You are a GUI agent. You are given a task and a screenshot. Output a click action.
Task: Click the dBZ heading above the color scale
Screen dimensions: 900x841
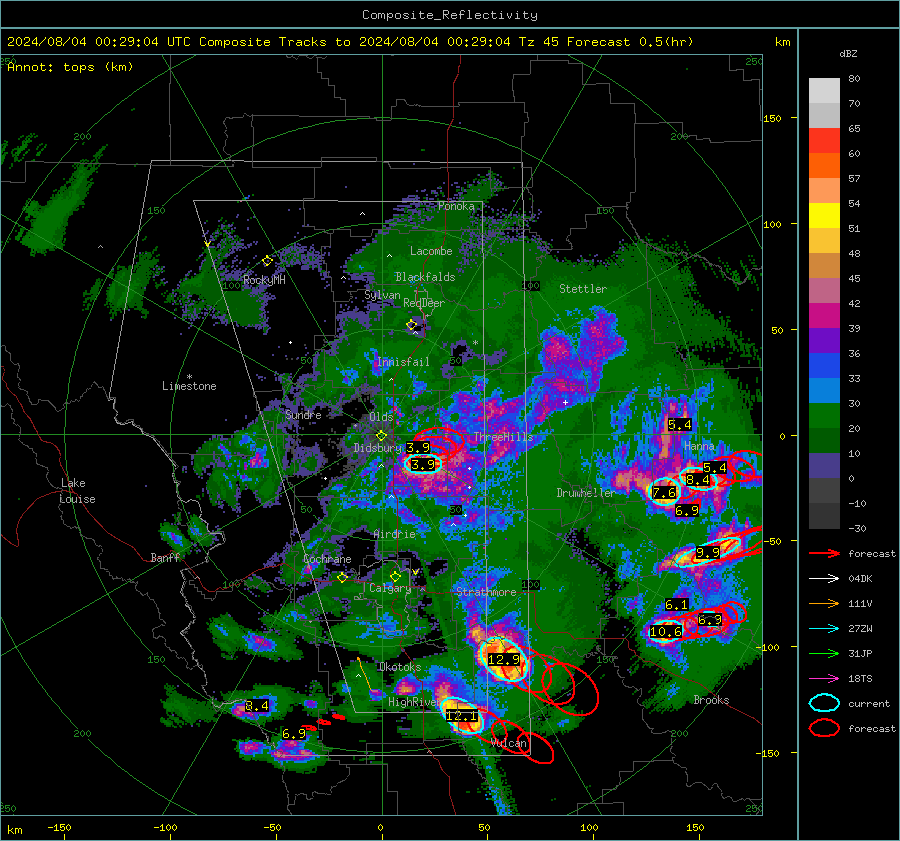848,53
